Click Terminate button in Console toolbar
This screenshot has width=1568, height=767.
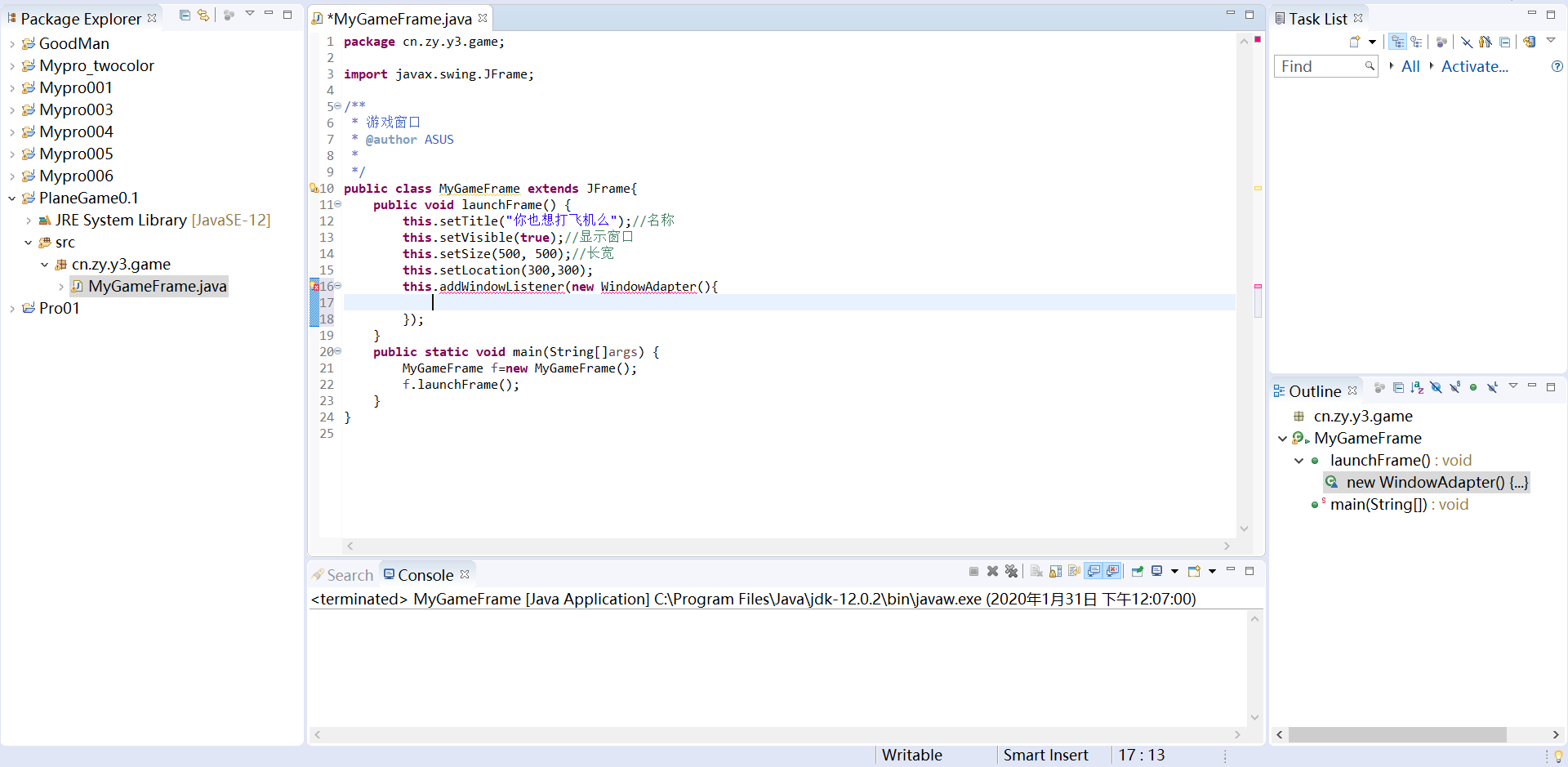(973, 571)
